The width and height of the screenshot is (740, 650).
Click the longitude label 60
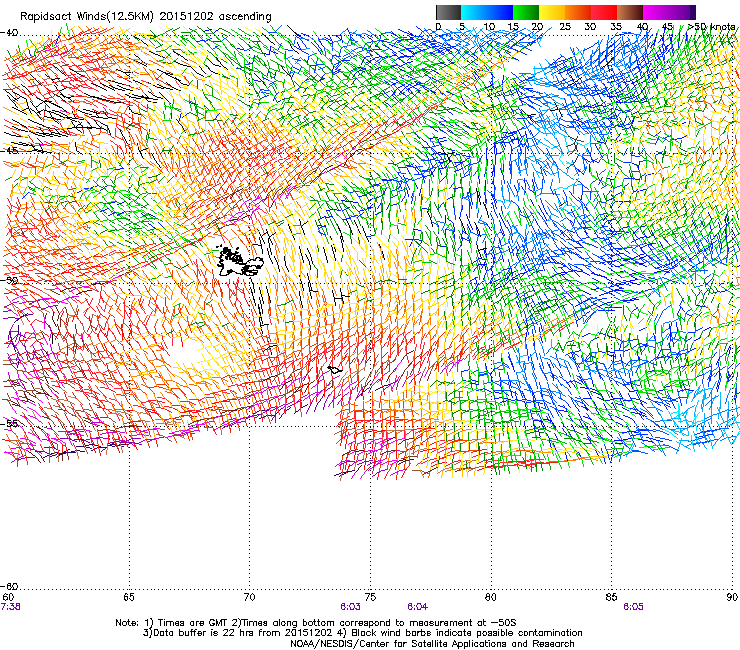(x=8, y=597)
